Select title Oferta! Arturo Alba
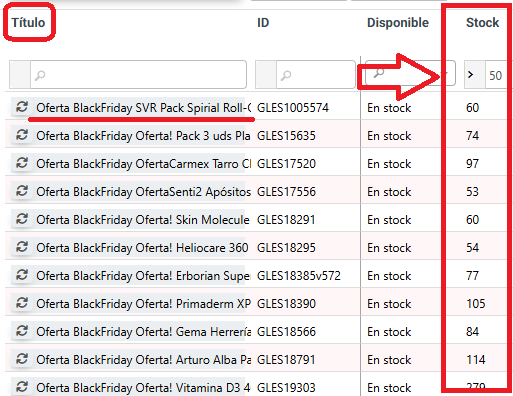Viewport: 513px width, 396px height. pyautogui.click(x=143, y=360)
